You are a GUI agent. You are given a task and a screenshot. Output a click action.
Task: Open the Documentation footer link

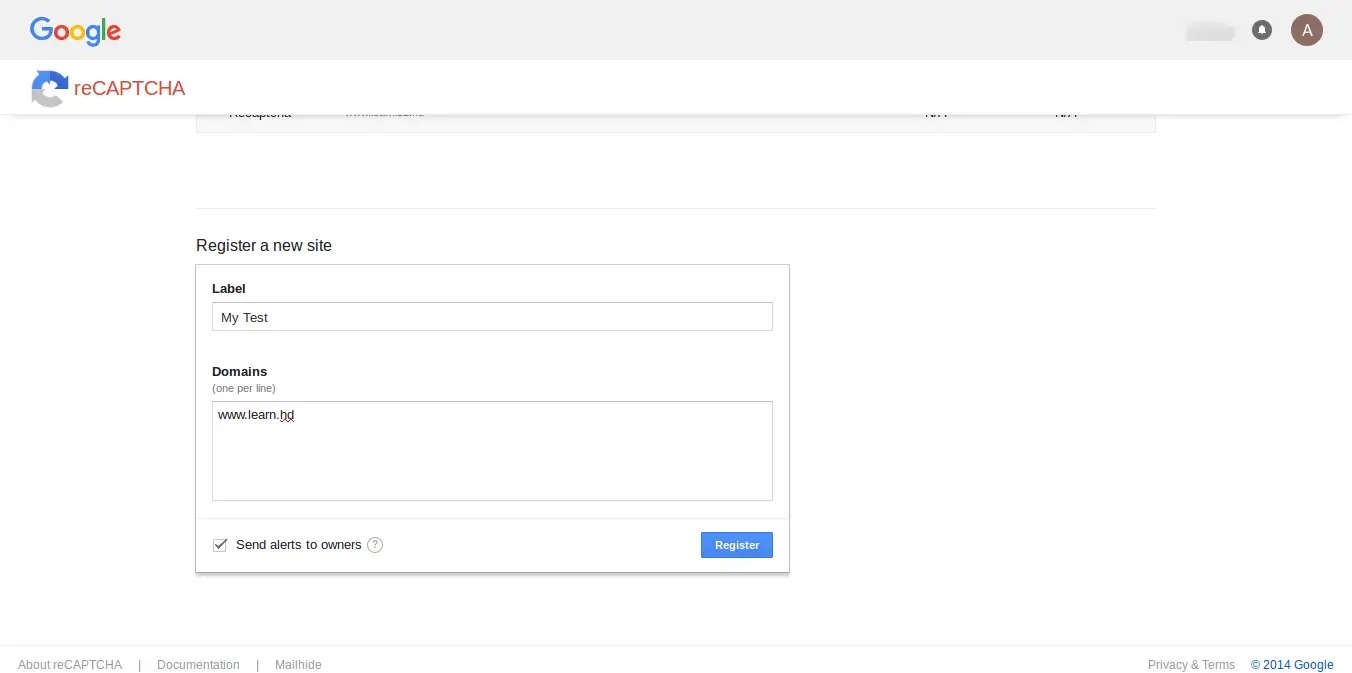(198, 665)
